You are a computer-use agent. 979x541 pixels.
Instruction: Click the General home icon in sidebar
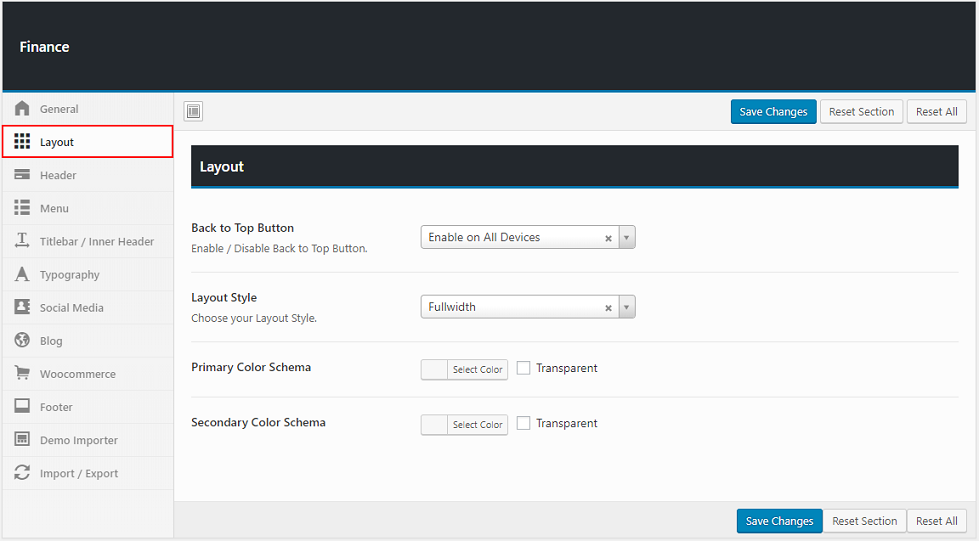pyautogui.click(x=22, y=109)
